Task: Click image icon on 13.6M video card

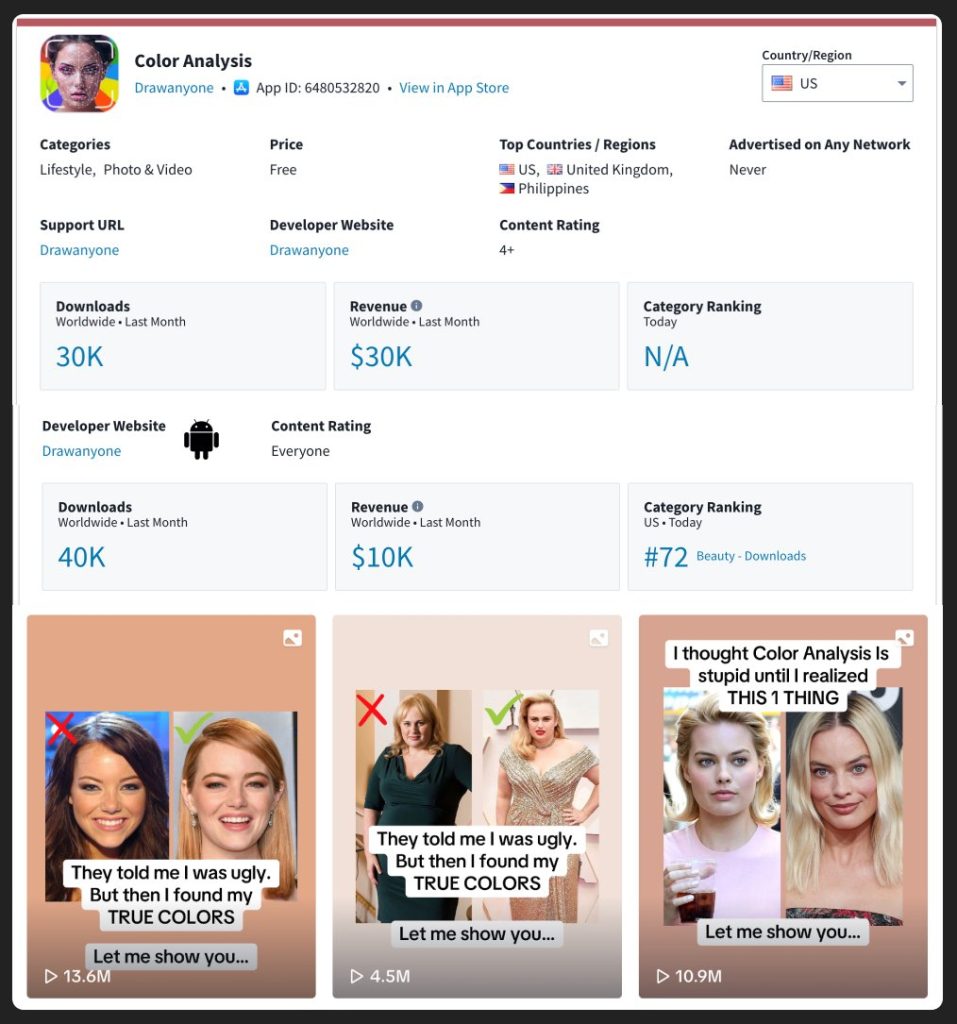Action: click(293, 638)
